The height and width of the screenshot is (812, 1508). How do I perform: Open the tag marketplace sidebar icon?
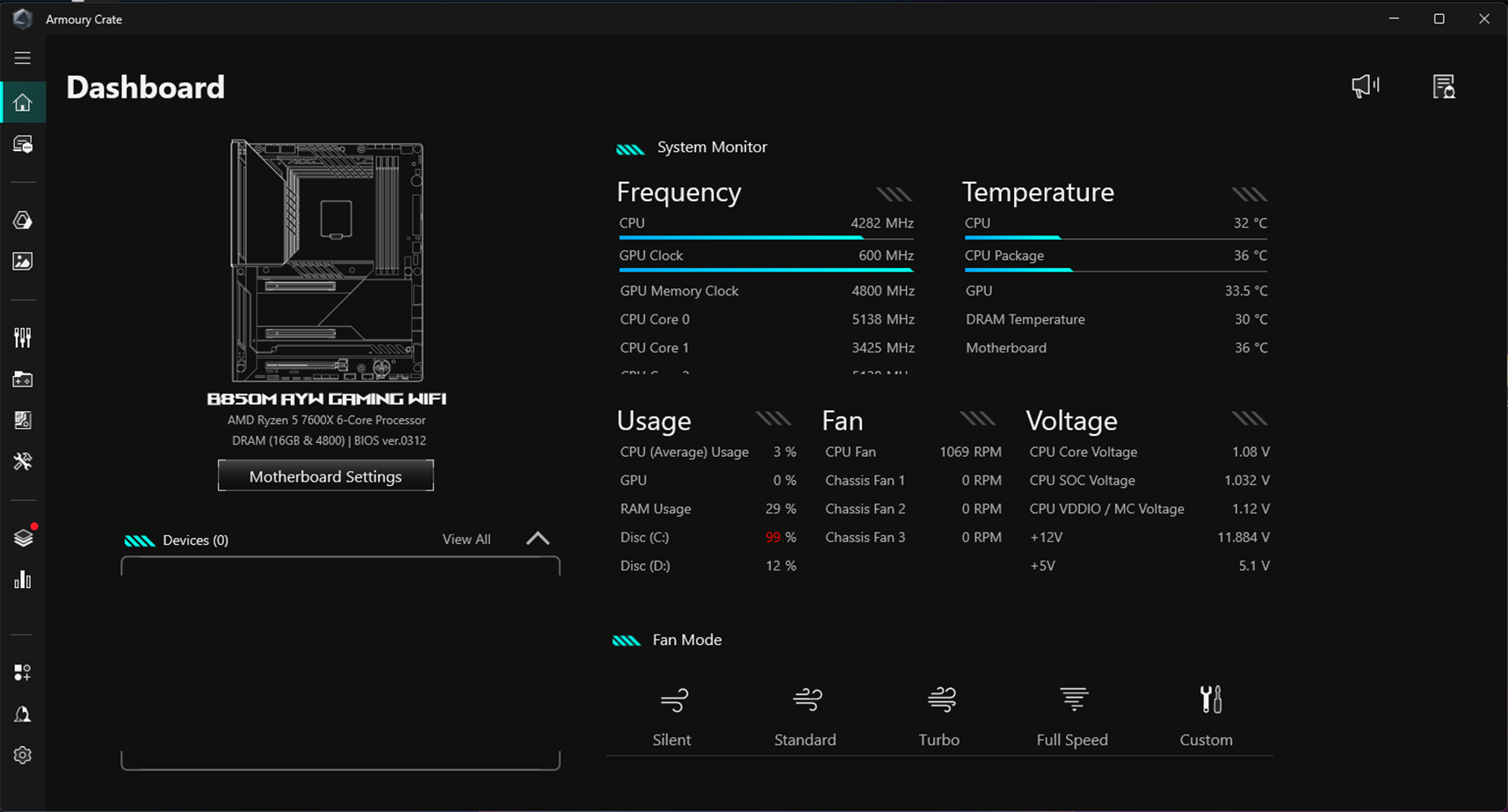pyautogui.click(x=23, y=672)
